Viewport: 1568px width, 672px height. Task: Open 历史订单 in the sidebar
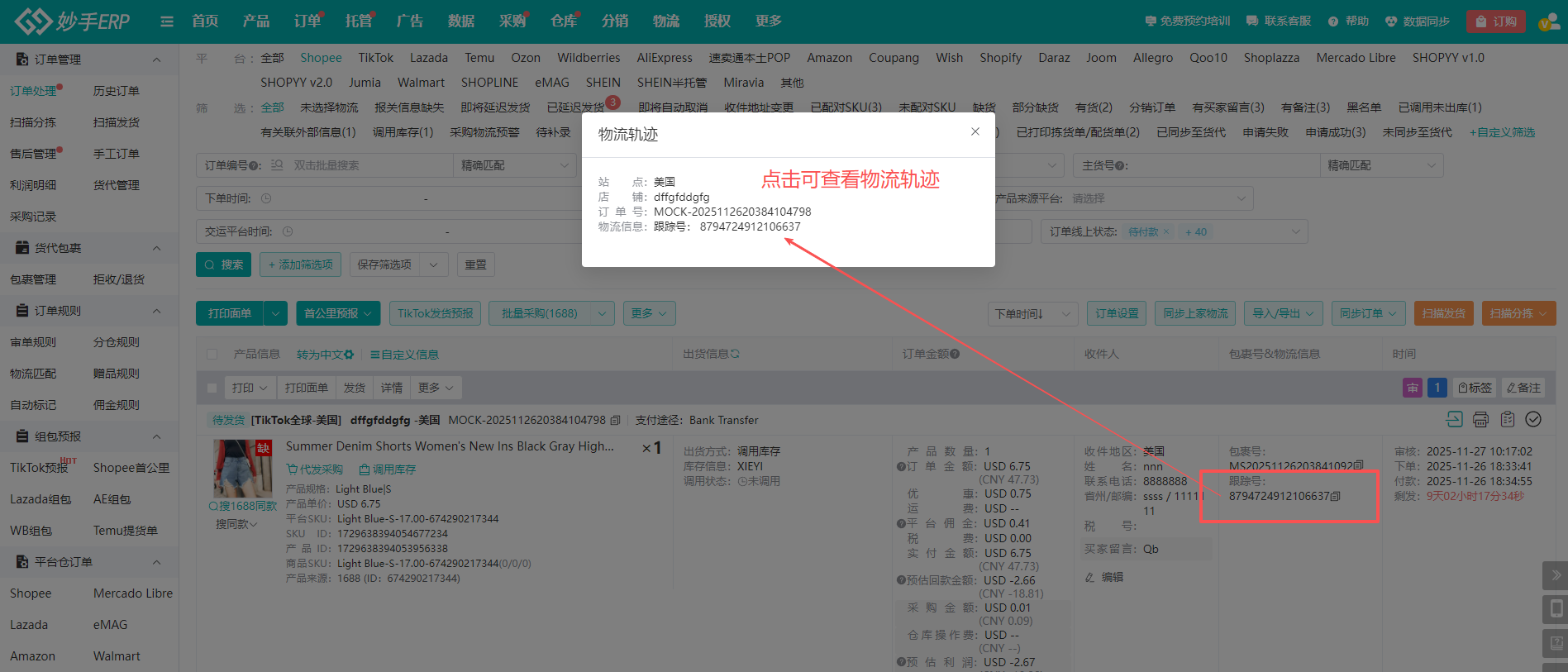point(117,91)
